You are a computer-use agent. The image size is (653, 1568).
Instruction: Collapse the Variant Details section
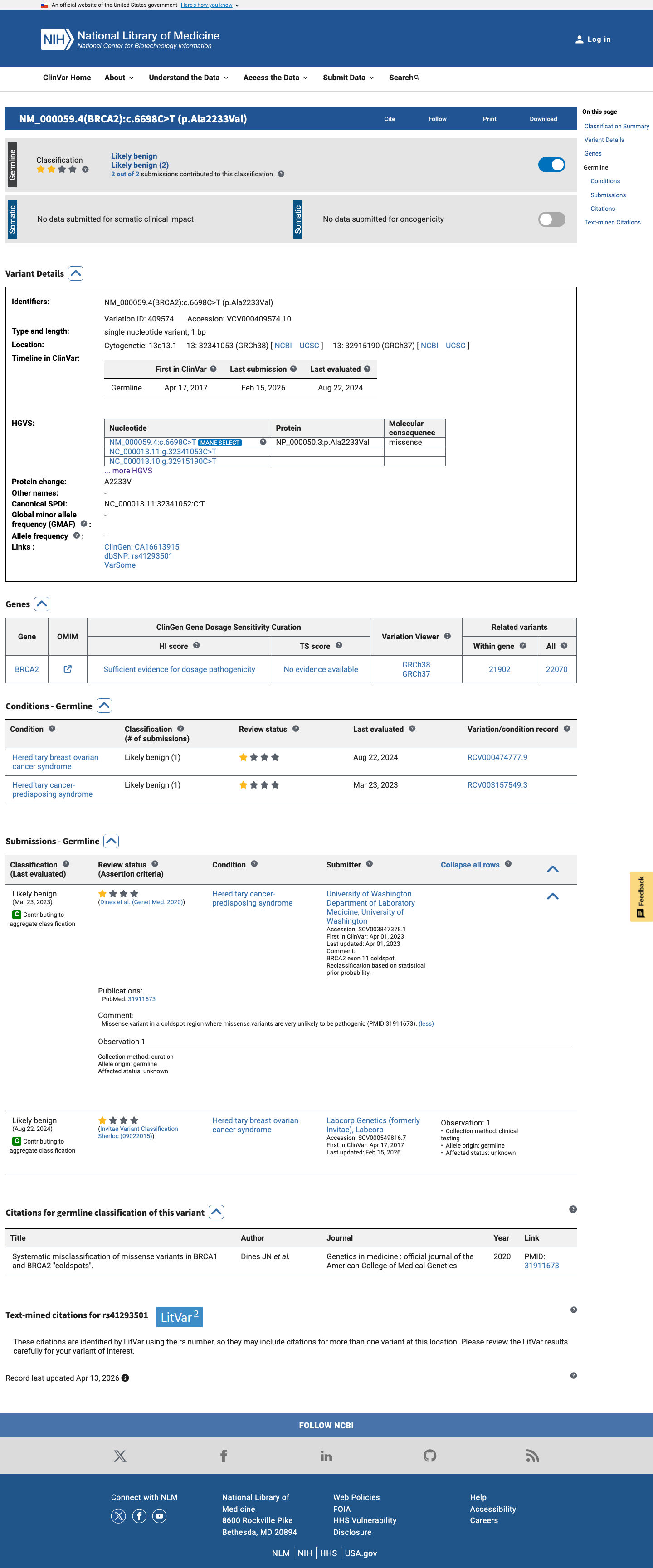(75, 273)
